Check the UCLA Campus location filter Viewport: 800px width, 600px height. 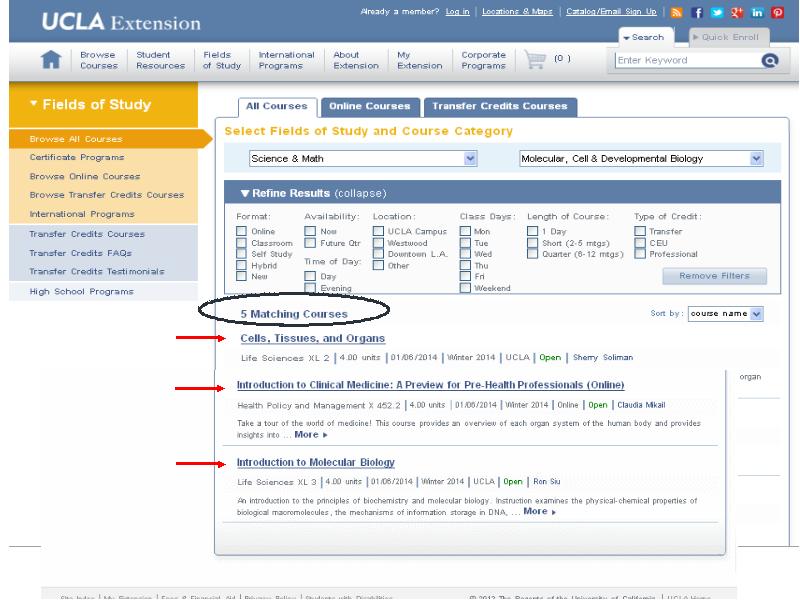[x=379, y=231]
